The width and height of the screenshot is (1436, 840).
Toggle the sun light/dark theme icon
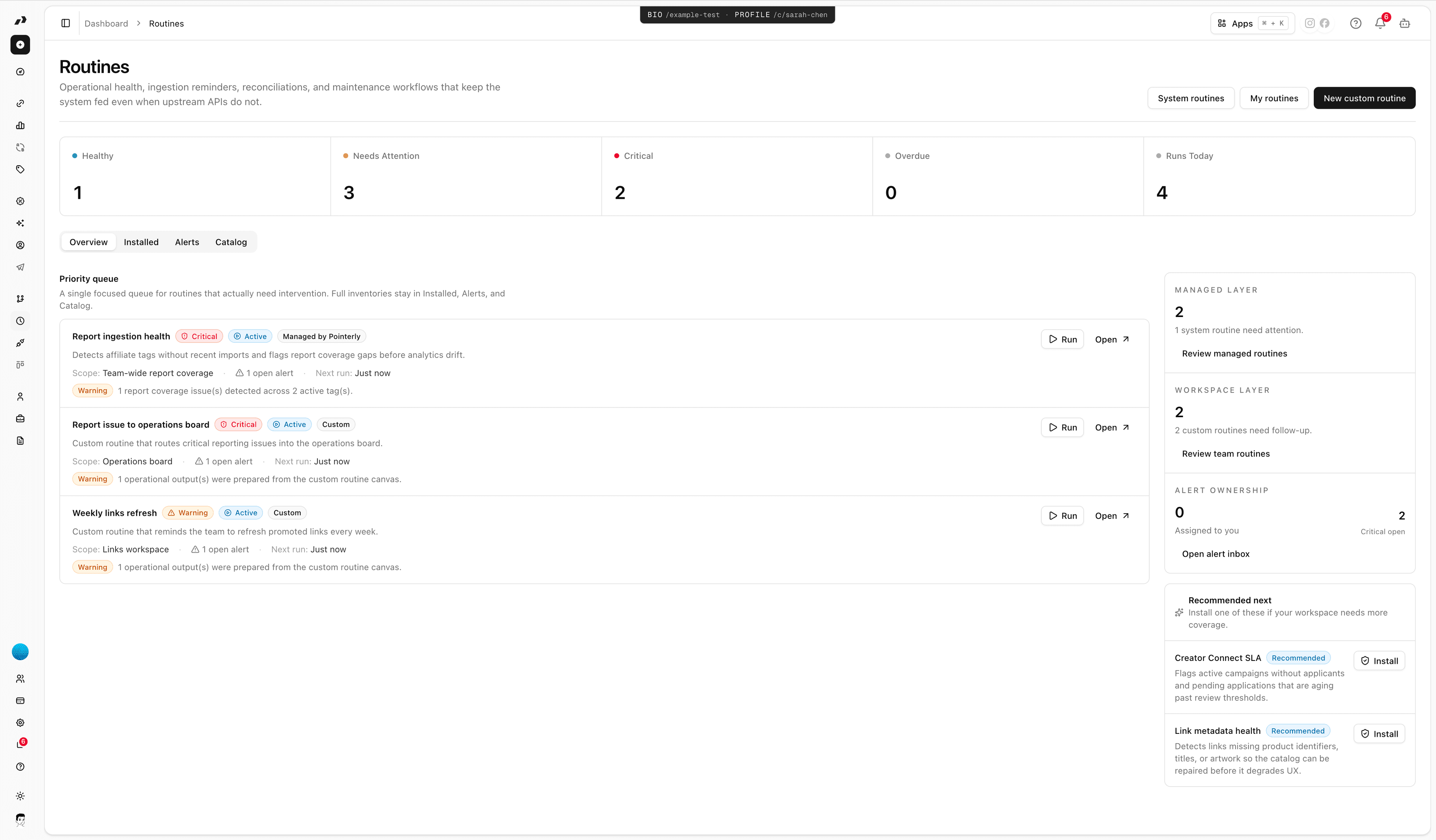coord(20,796)
